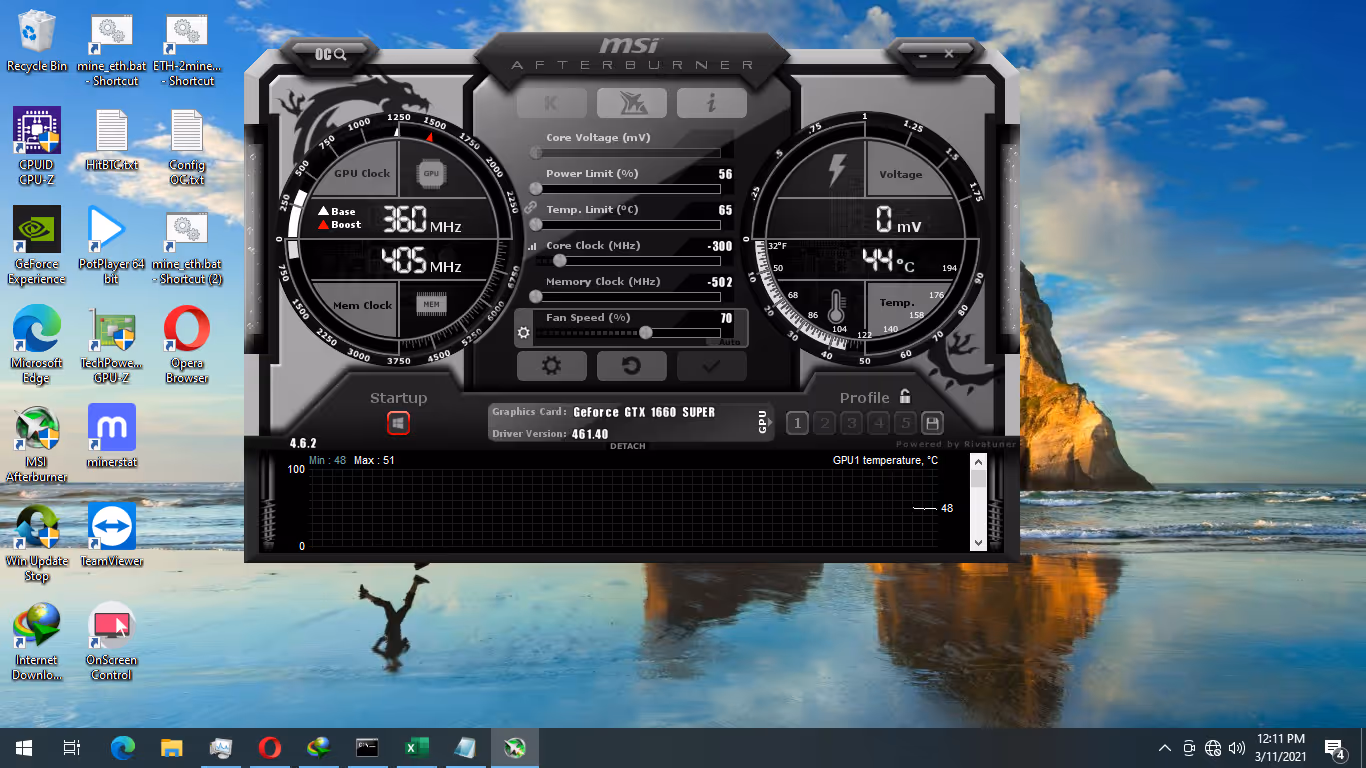Click the core clock curve editor icon

click(x=532, y=246)
